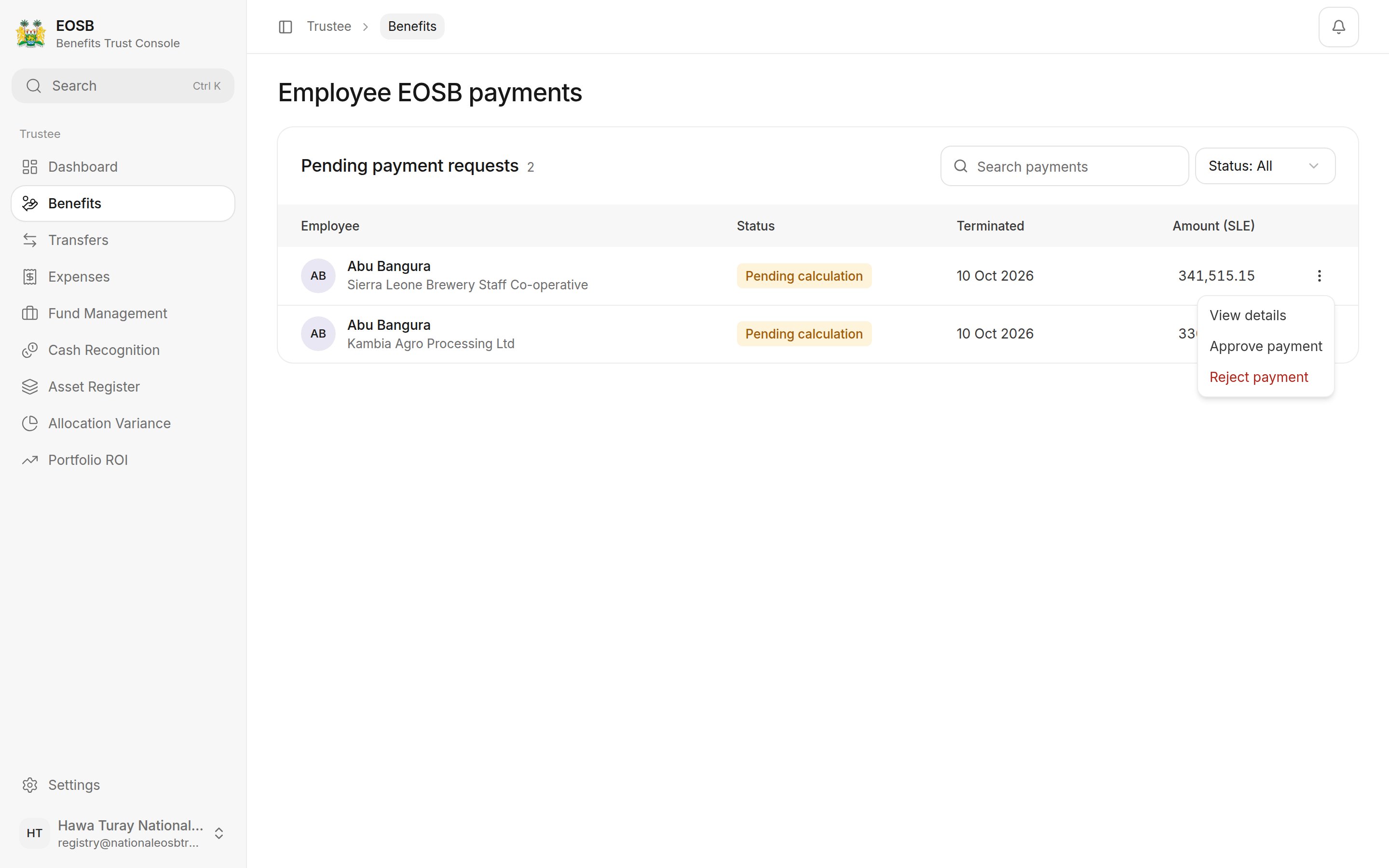The height and width of the screenshot is (868, 1389).
Task: Click the Asset Register layers icon
Action: tap(30, 387)
